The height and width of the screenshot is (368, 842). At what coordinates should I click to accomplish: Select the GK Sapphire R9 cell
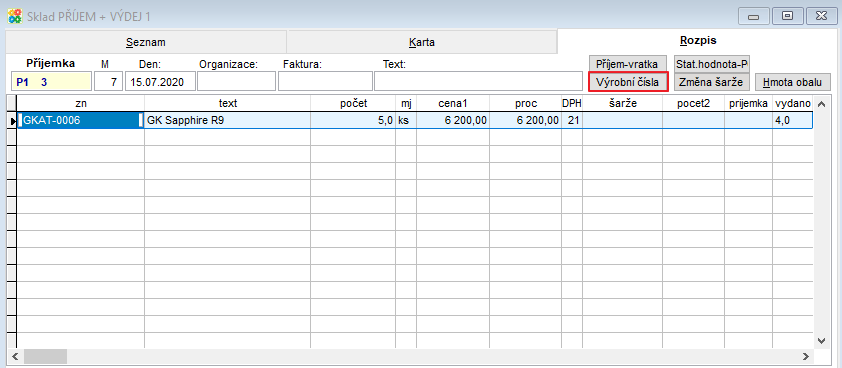(x=227, y=120)
